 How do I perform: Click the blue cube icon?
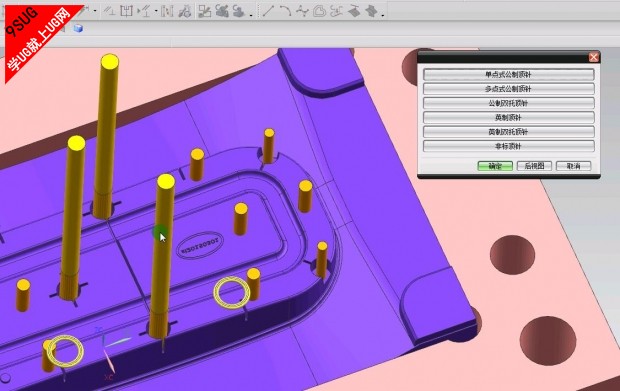pos(78,28)
